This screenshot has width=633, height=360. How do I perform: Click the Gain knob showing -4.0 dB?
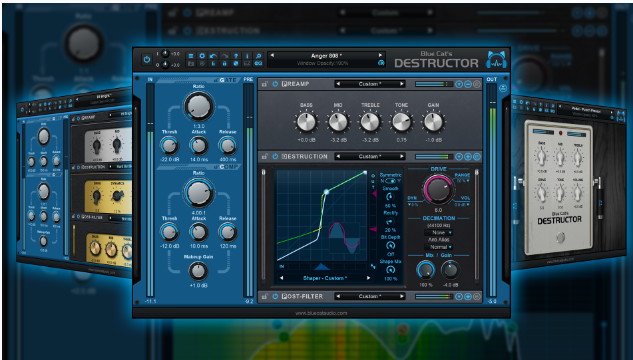tap(450, 270)
